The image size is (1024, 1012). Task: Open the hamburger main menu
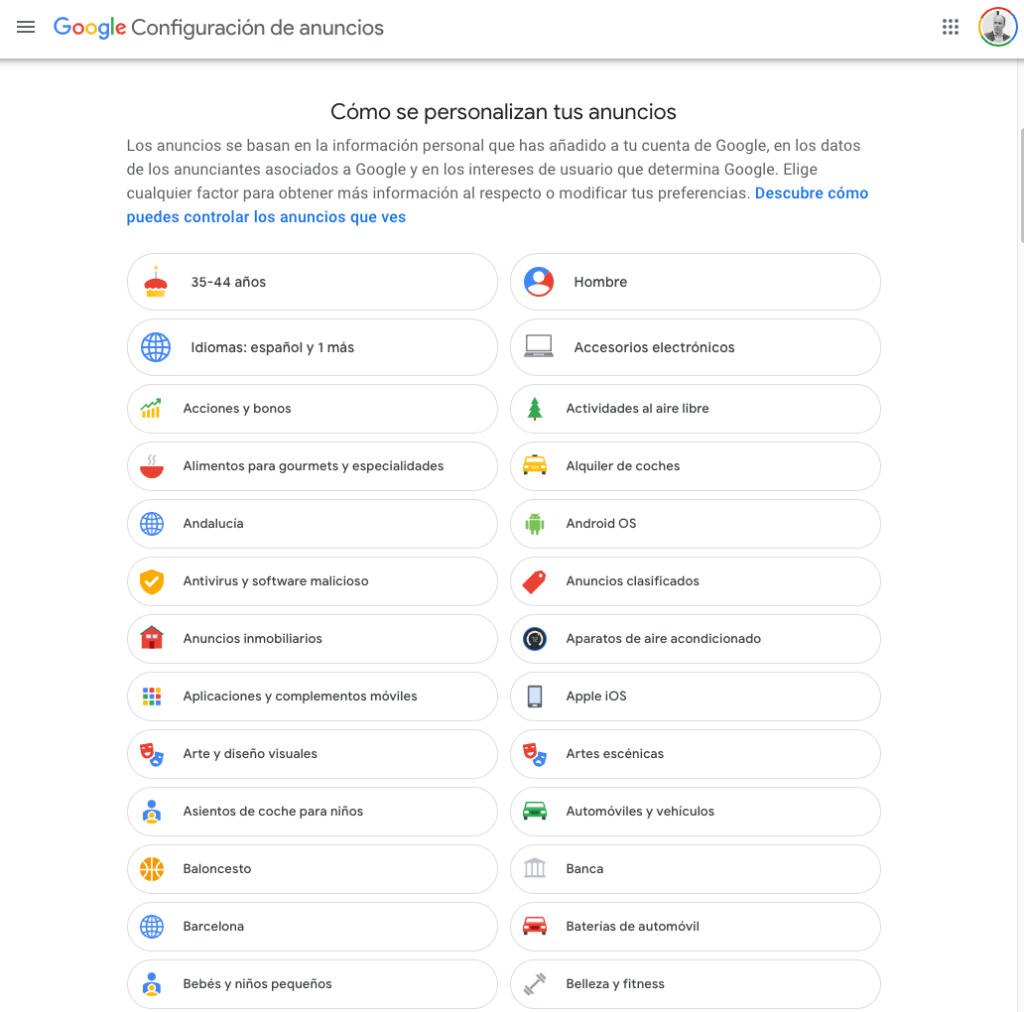(25, 27)
